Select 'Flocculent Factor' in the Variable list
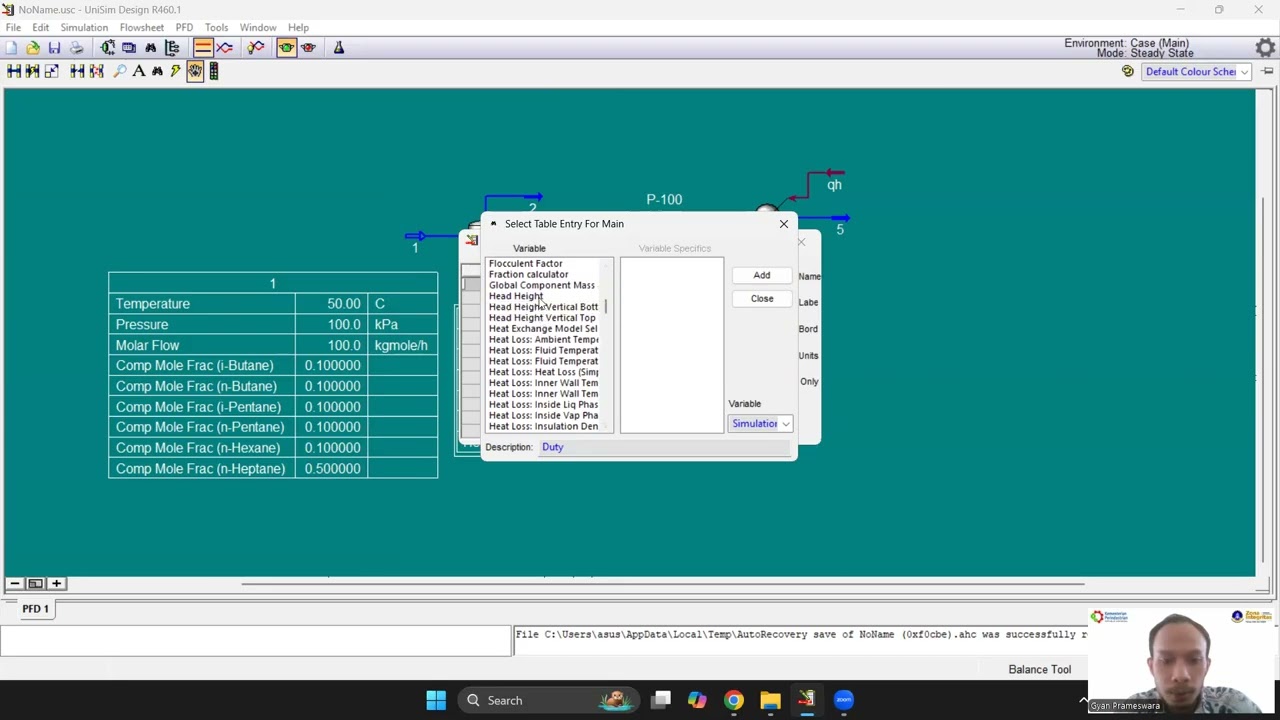The image size is (1280, 720). point(526,264)
